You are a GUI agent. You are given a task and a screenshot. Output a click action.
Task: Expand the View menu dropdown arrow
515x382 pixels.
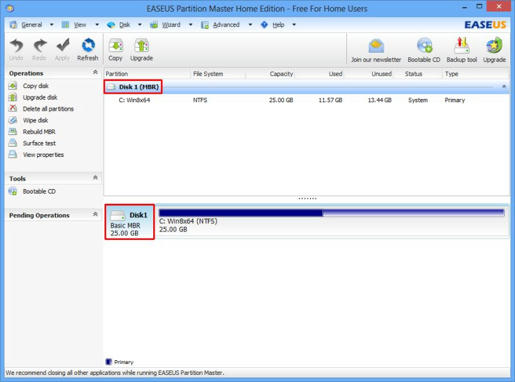(x=97, y=25)
